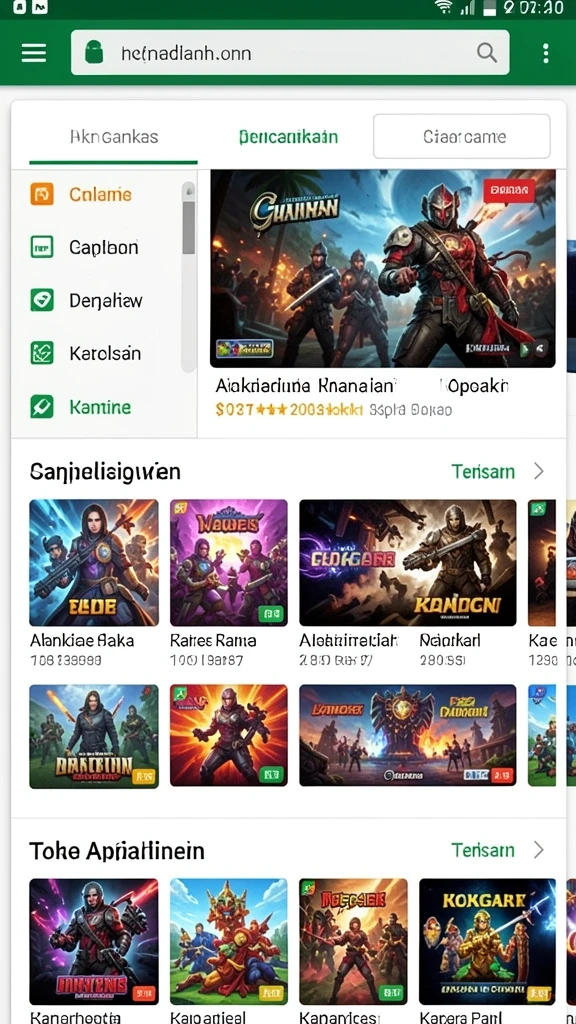The height and width of the screenshot is (1024, 576).
Task: Open the Alankiae Baka game thumbnail
Action: [x=94, y=563]
